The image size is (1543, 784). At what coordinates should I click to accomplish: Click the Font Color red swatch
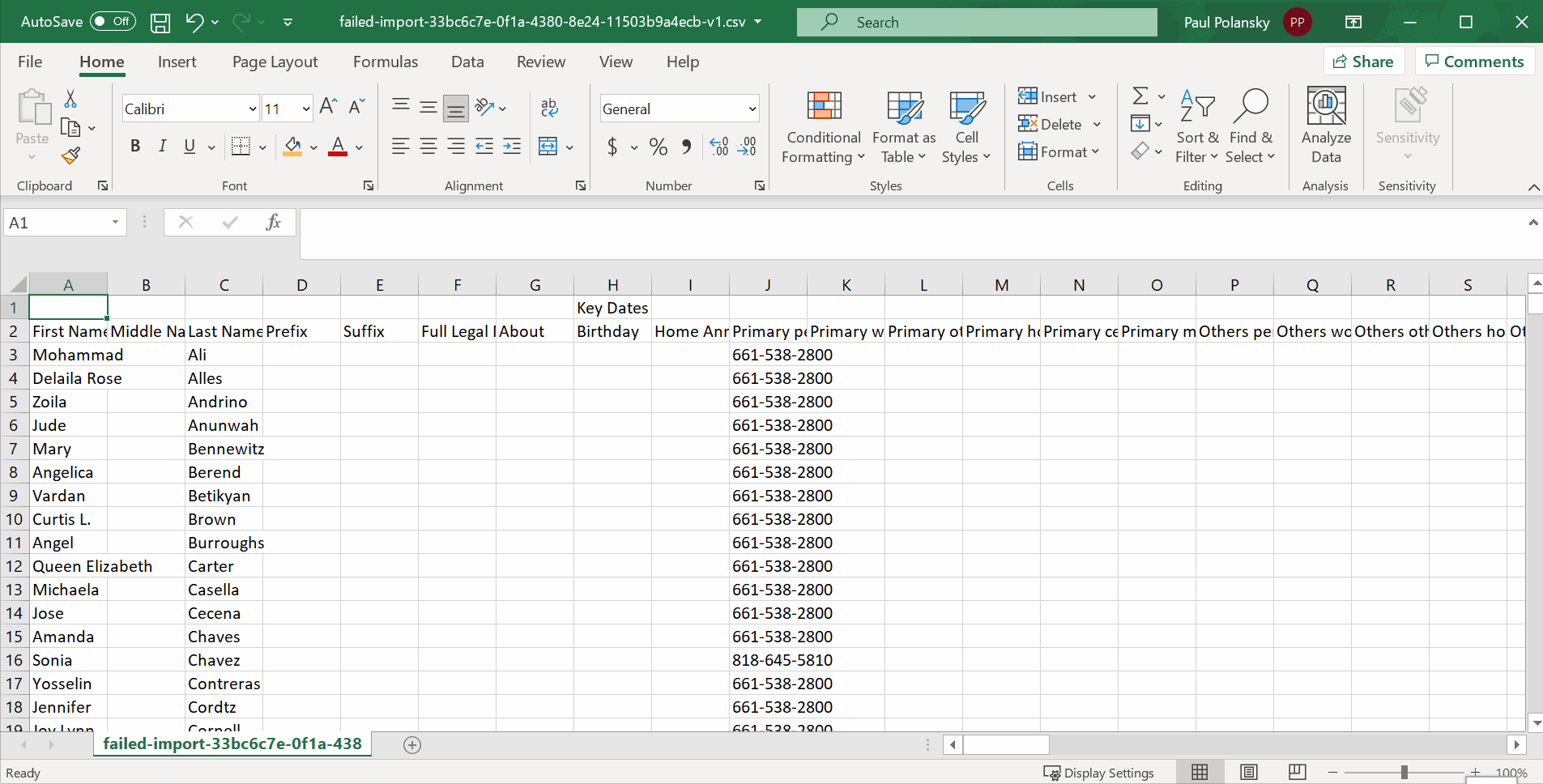(338, 147)
